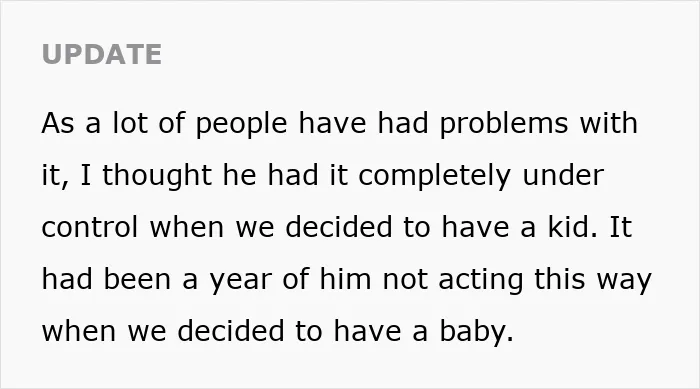Click the opening word "As"

58,124
